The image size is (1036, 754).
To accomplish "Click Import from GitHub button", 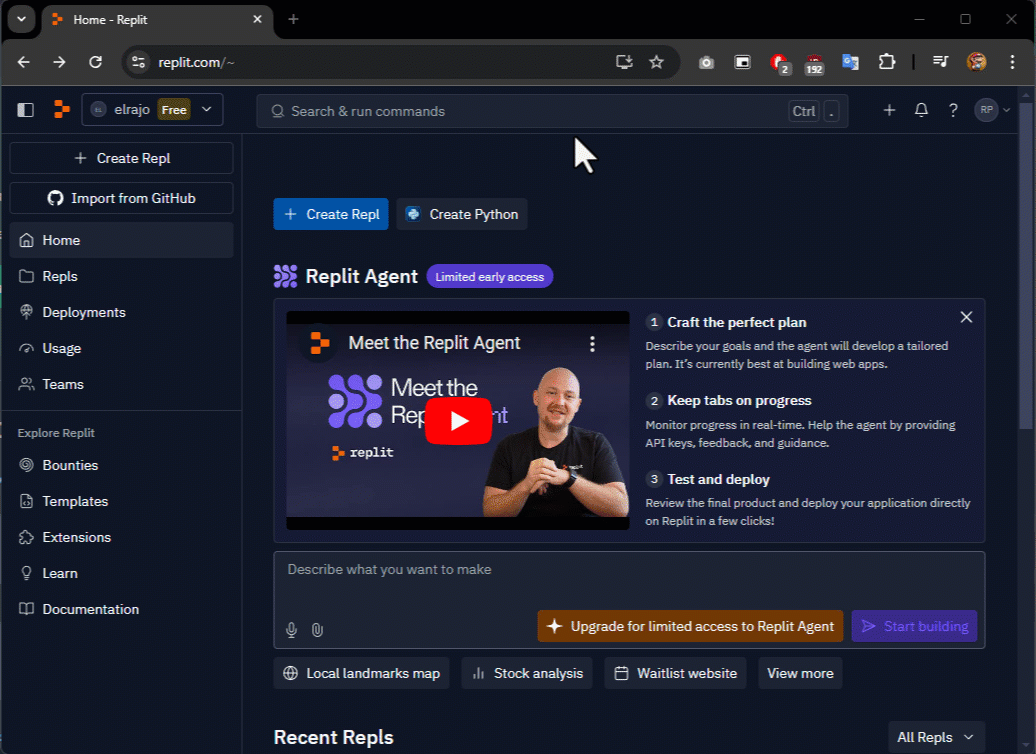I will click(122, 198).
